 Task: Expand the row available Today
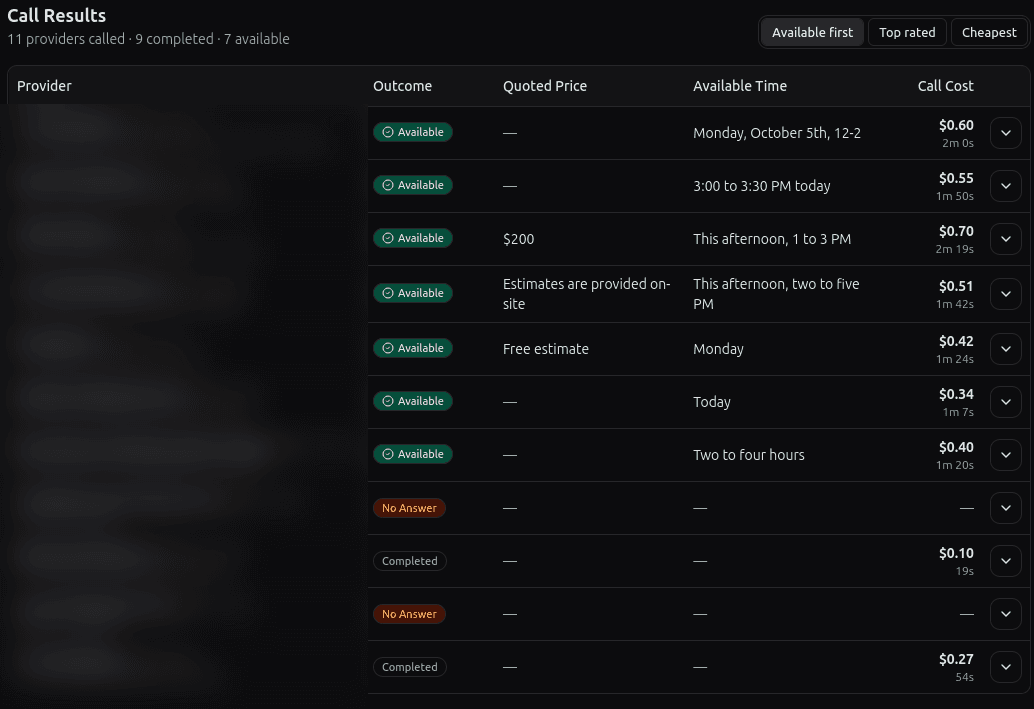tap(1006, 402)
